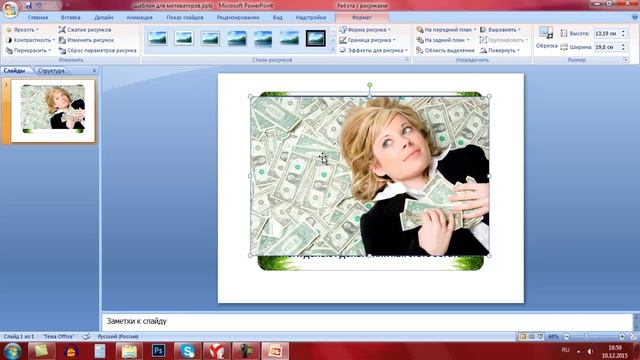Viewport: 640px width, 360px height.
Task: Switch to slide sorter view icon
Action: pyautogui.click(x=531, y=337)
